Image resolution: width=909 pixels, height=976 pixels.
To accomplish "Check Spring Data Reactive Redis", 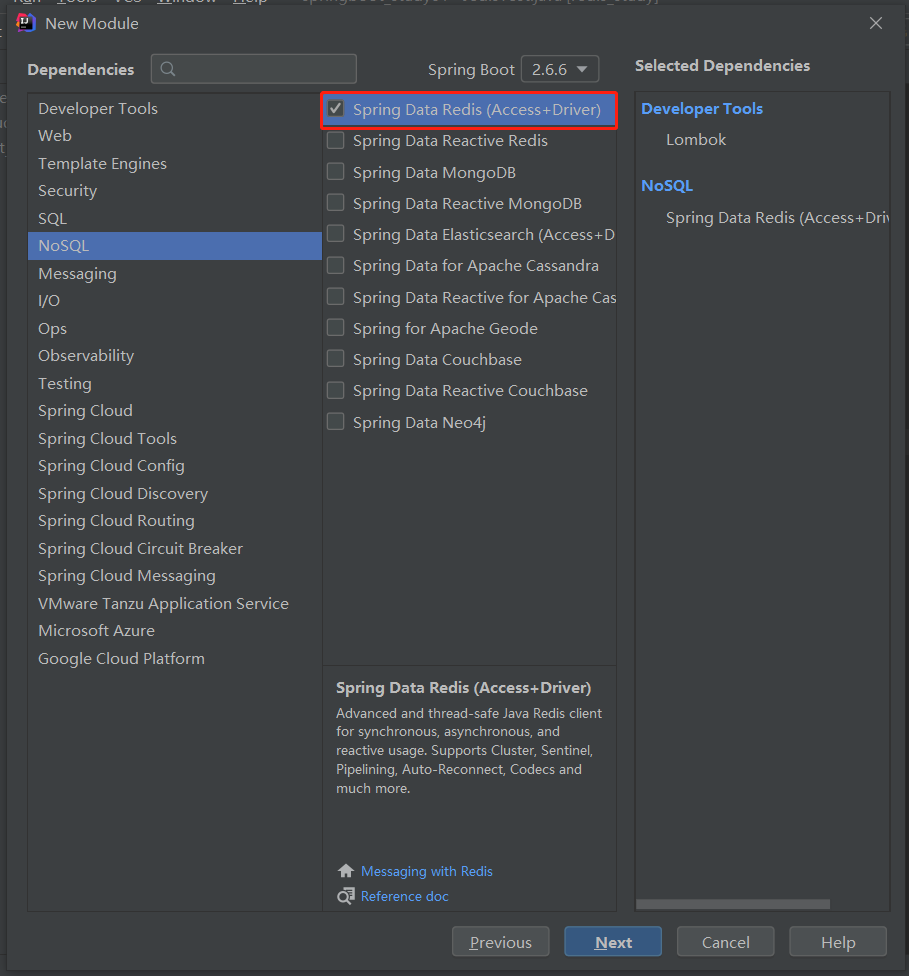I will pos(336,140).
